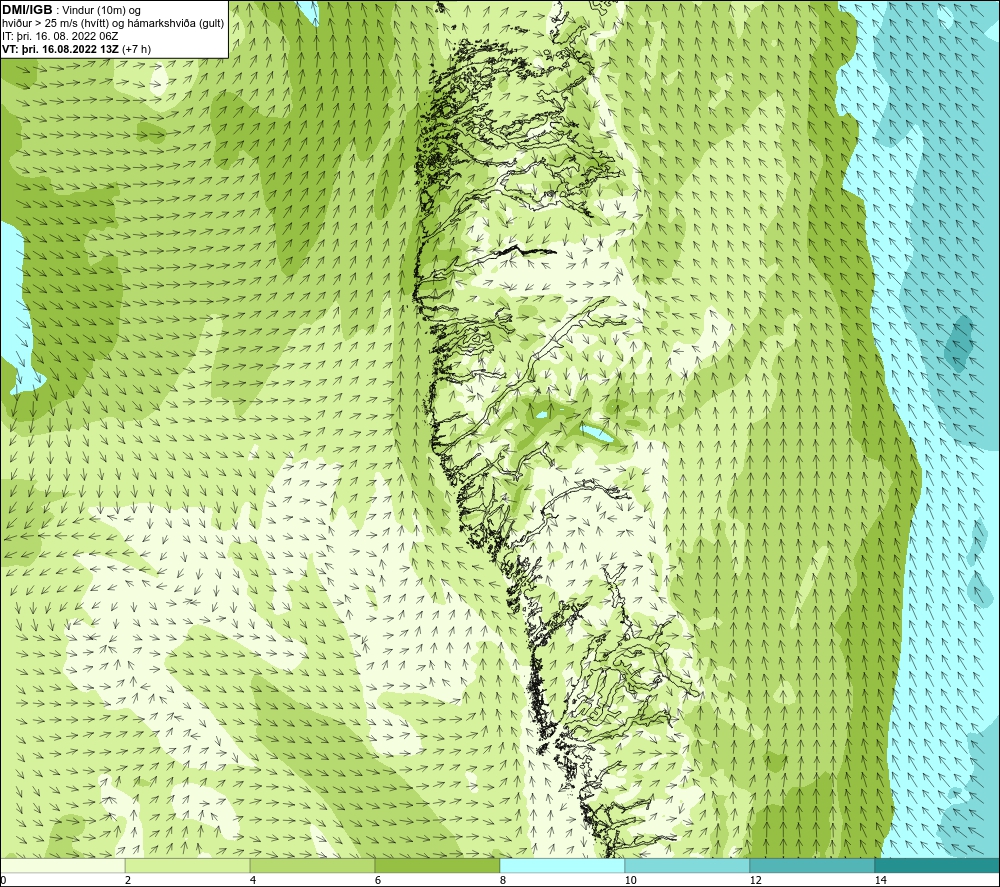Click the legend color segment between 4 and 6
Viewport: 1000px width, 887px height.
click(312, 866)
